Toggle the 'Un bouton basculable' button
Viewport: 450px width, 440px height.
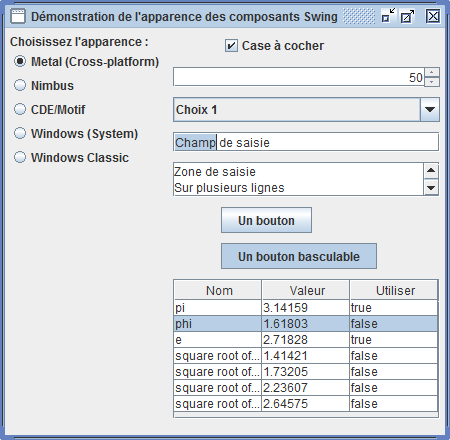[299, 256]
